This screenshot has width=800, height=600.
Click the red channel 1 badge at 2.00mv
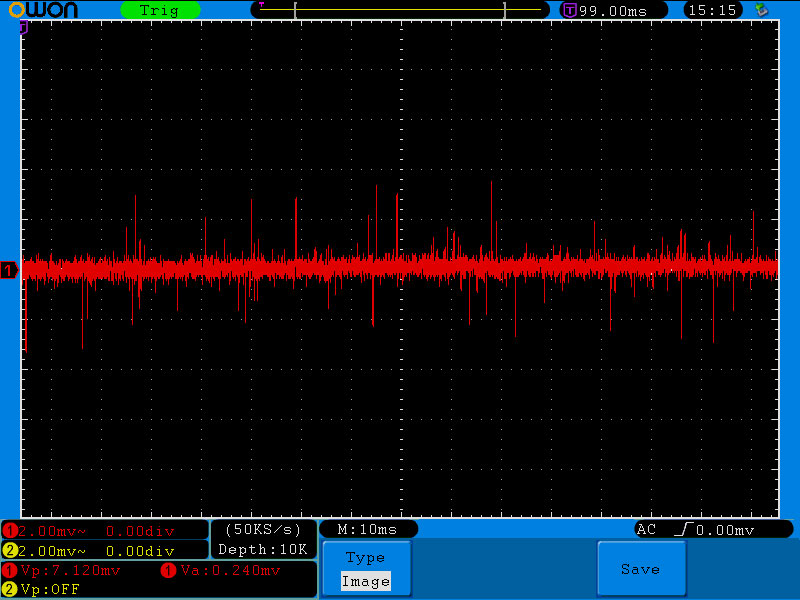[10, 530]
